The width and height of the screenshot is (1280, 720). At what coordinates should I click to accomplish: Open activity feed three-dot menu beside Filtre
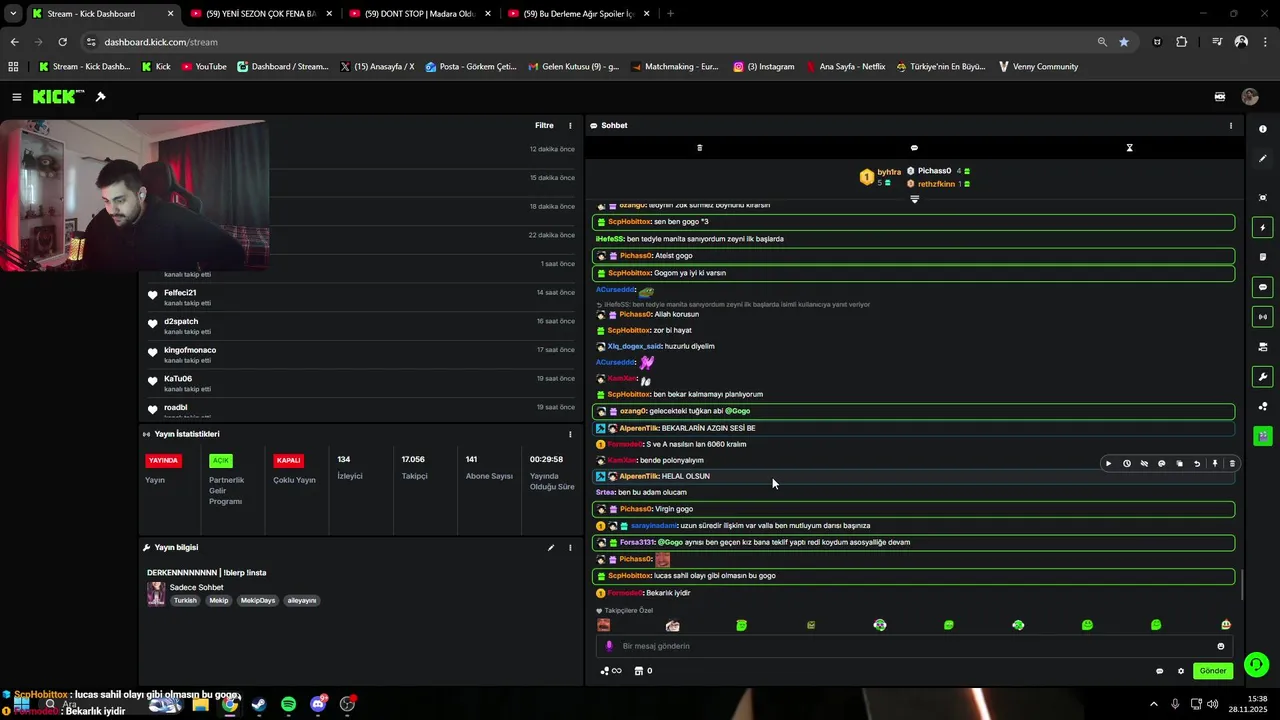571,126
